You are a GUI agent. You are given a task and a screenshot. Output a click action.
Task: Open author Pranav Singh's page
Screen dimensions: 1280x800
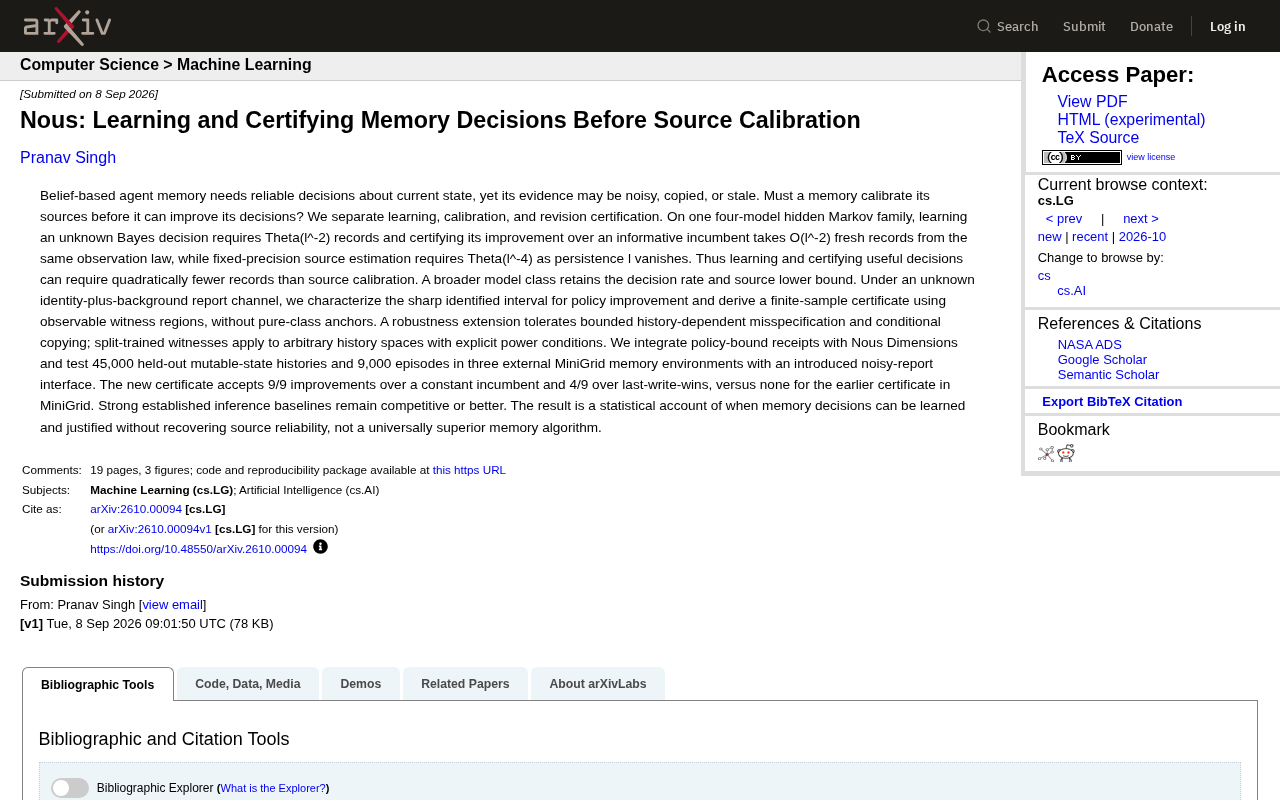68,158
